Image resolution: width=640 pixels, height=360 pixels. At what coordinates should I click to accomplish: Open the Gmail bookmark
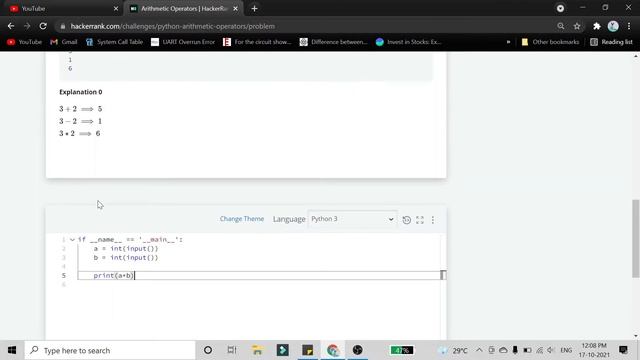point(64,42)
